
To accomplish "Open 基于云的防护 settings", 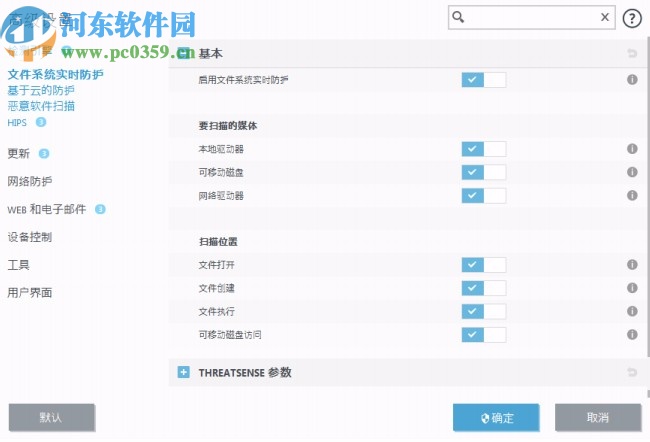I will (41, 90).
